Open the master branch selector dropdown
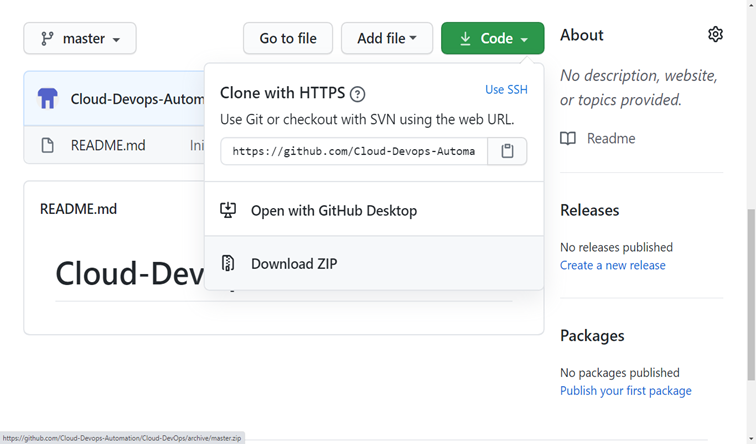756x444 pixels. [x=80, y=38]
